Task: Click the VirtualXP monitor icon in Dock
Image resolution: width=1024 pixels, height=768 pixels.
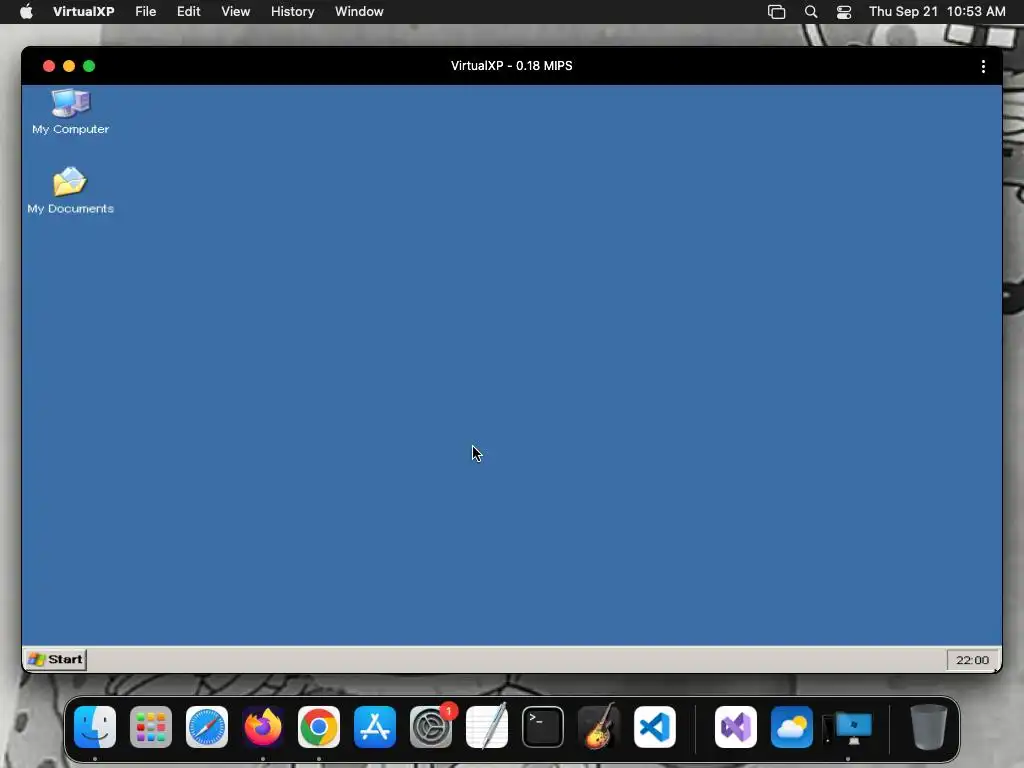Action: coord(848,728)
